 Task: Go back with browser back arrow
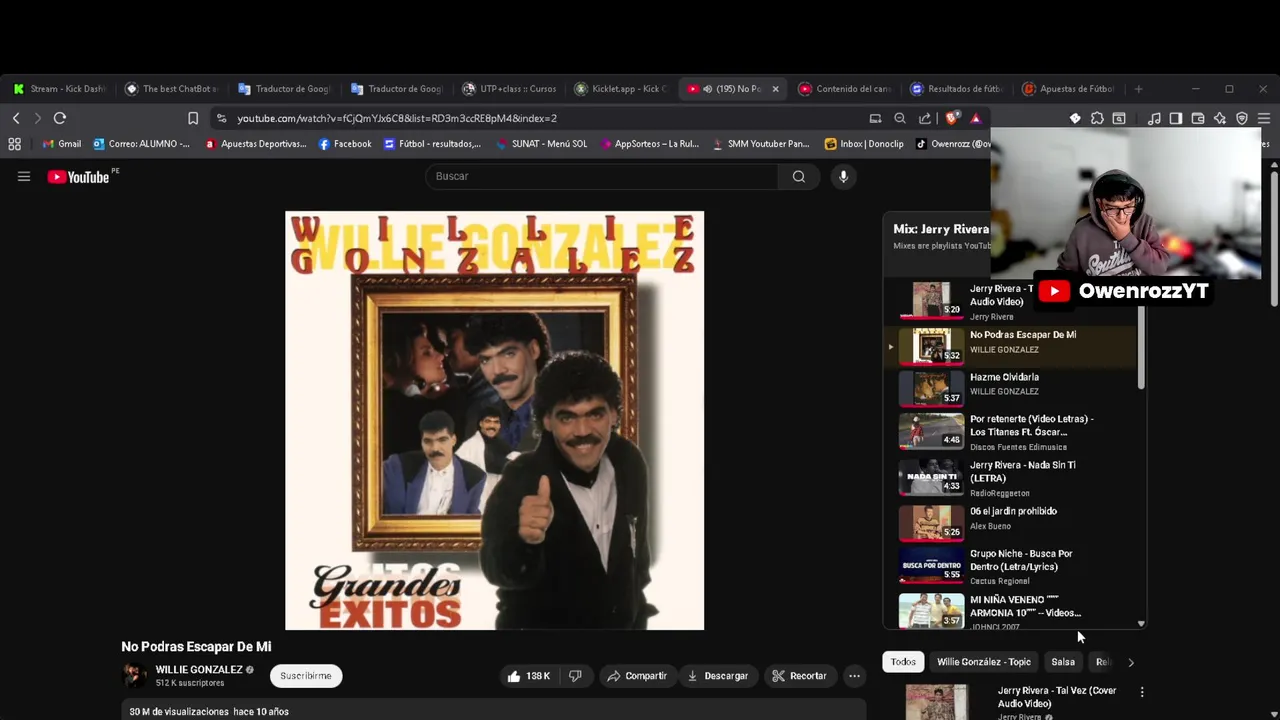click(x=16, y=118)
